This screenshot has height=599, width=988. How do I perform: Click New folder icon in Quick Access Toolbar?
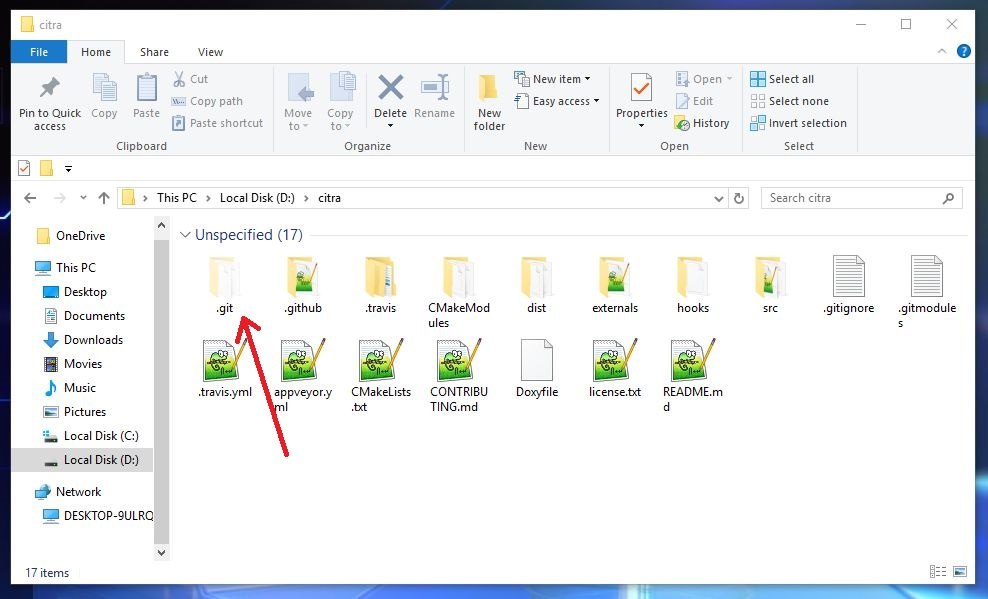click(46, 168)
